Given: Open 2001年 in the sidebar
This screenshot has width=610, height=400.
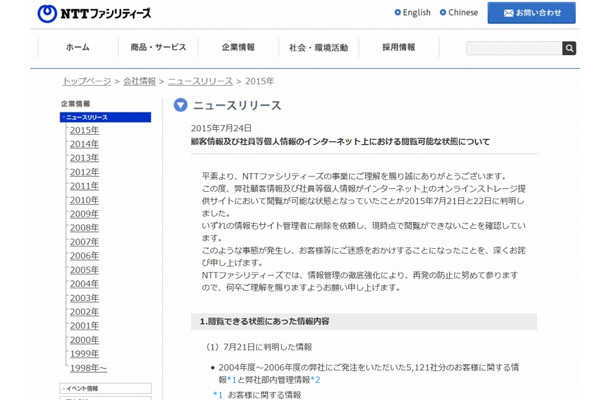Looking at the screenshot, I should 84,326.
